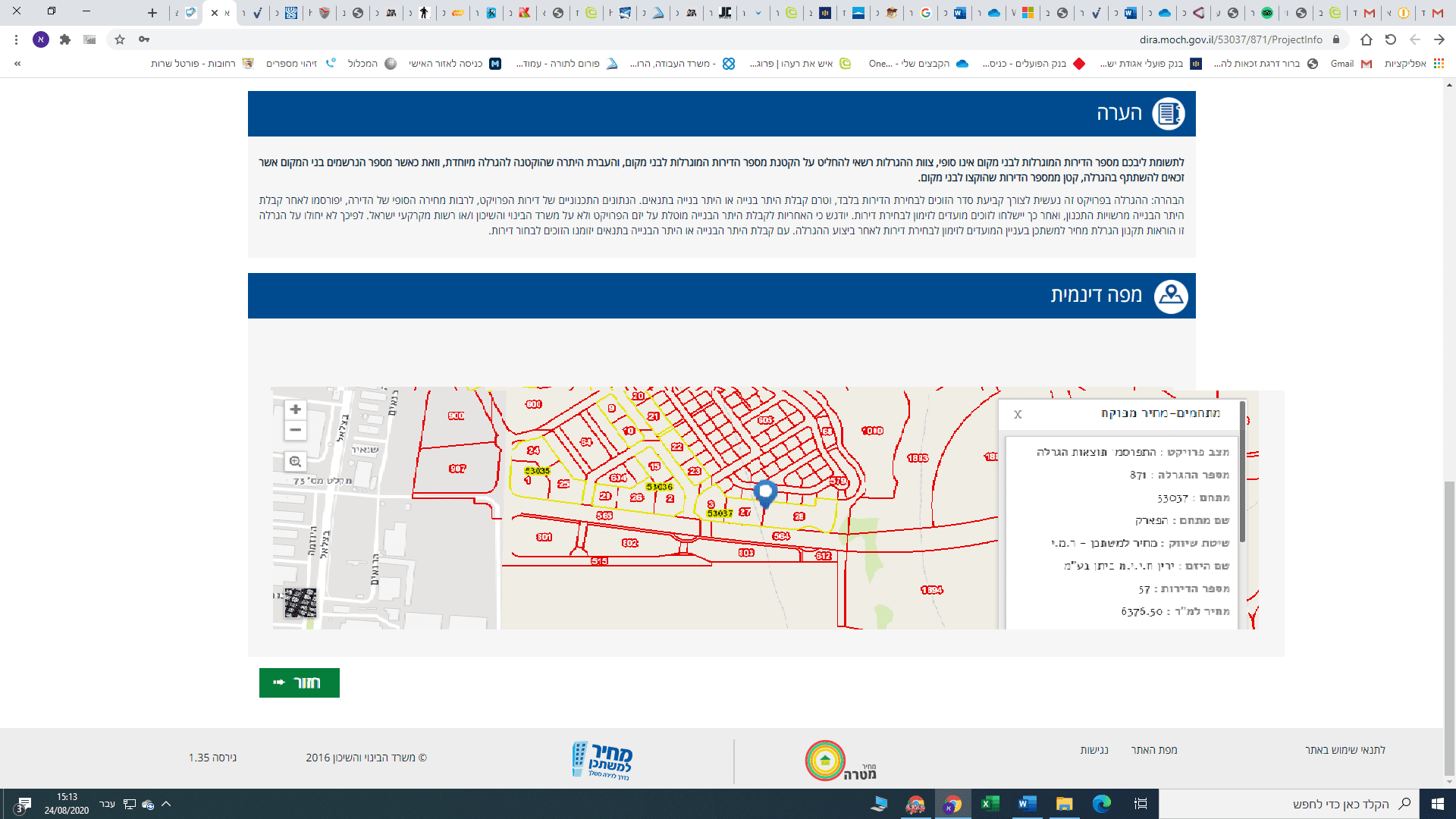
Task: Zoom out the map with minus button
Action: point(295,430)
